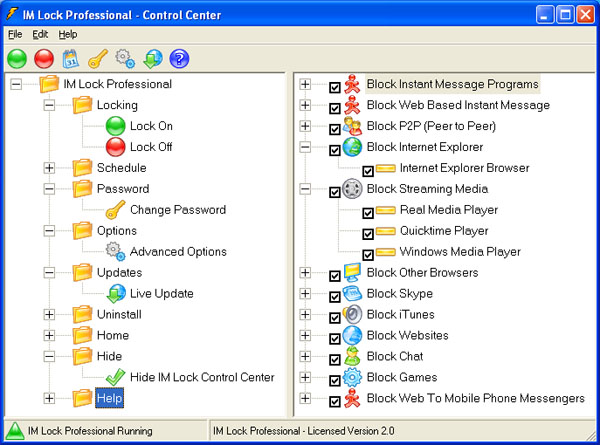Expand the Schedule folder
Screen dimensions: 600x445
tap(49, 168)
